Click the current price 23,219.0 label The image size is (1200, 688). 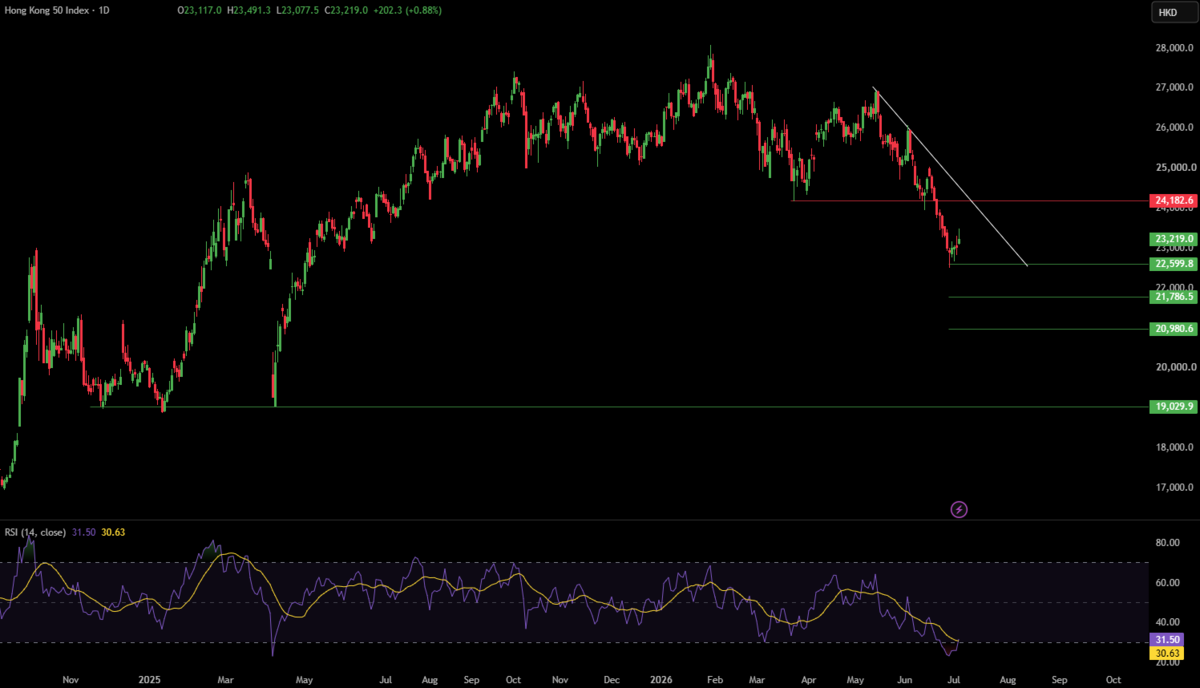coord(1174,239)
